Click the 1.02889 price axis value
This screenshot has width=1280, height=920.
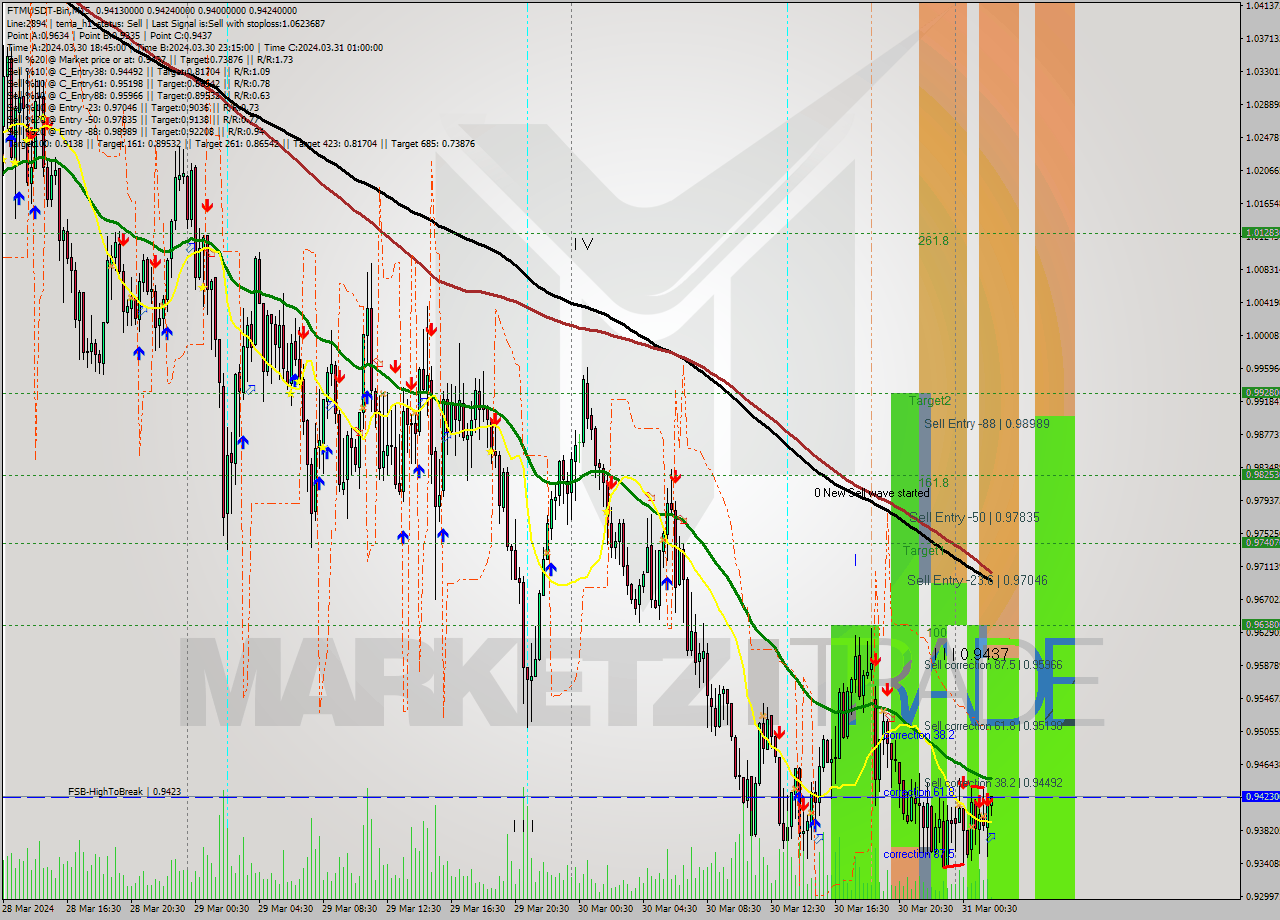pyautogui.click(x=1263, y=104)
